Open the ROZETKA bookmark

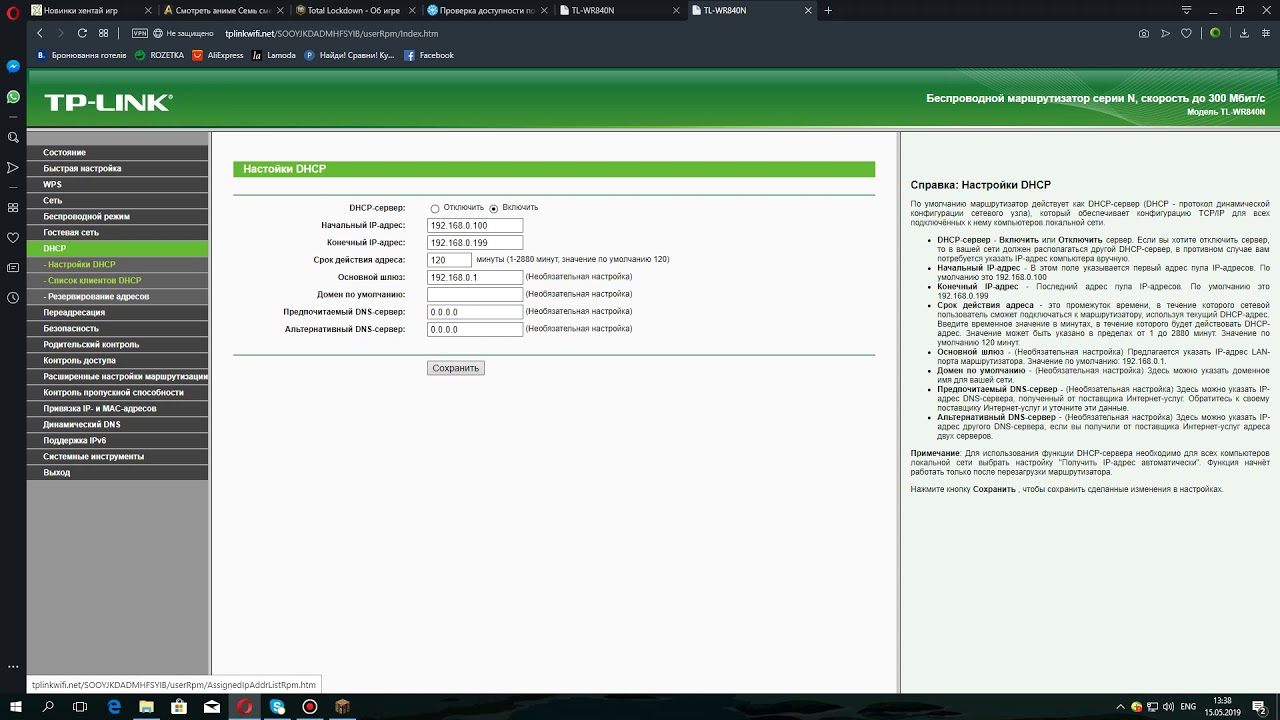160,55
